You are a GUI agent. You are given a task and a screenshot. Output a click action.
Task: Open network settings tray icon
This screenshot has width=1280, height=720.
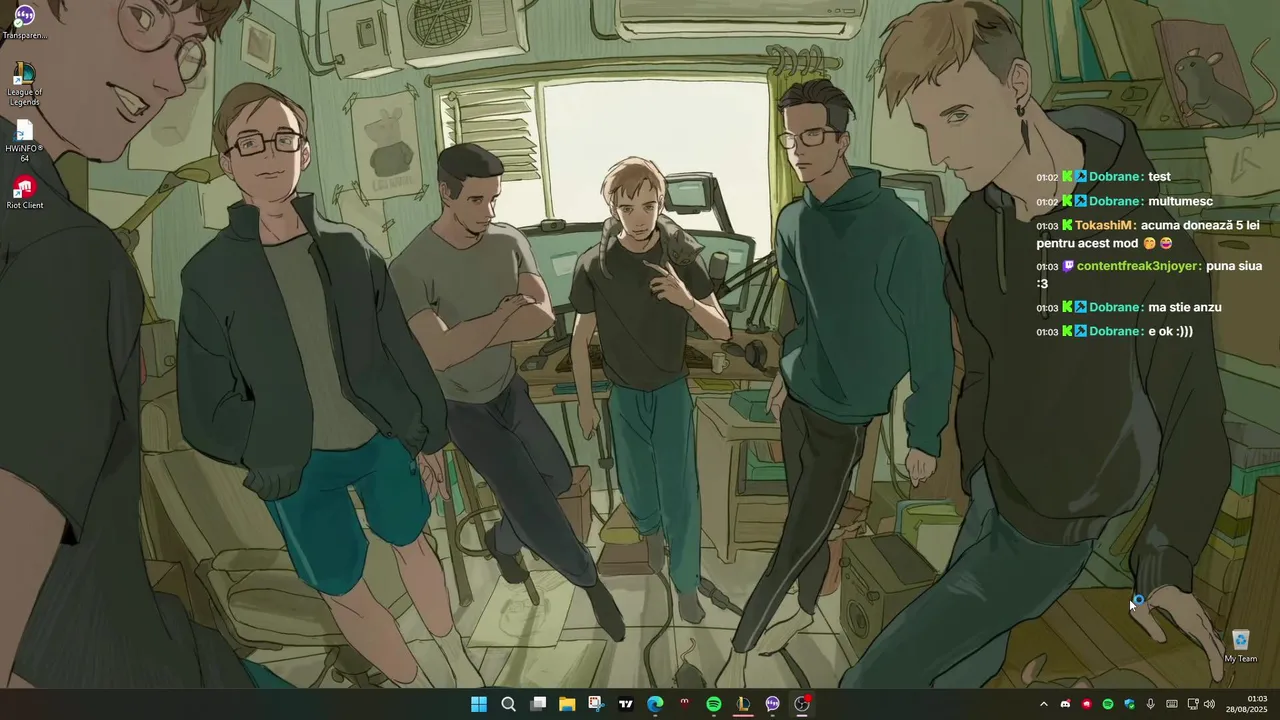[1193, 704]
